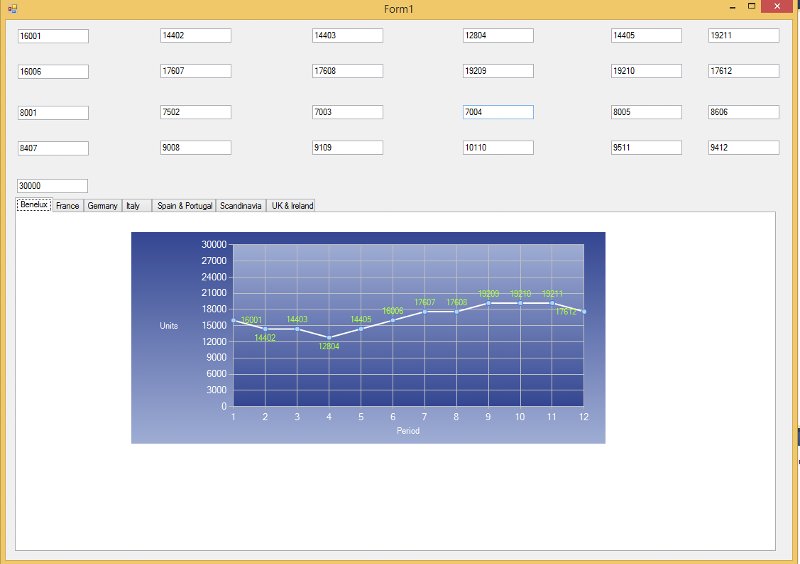Focus the field with value 8407
The height and width of the screenshot is (564, 800).
pos(53,148)
